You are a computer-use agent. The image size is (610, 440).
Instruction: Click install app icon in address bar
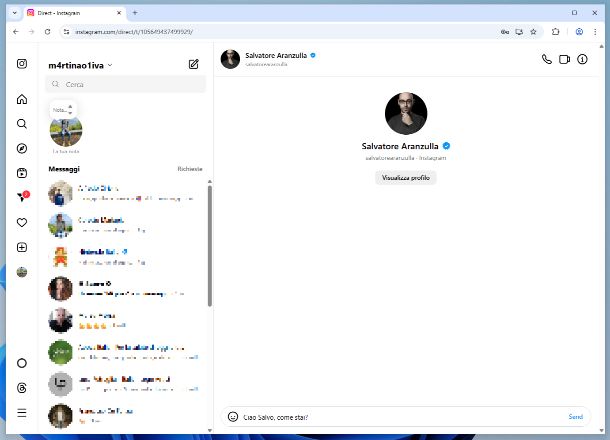519,32
